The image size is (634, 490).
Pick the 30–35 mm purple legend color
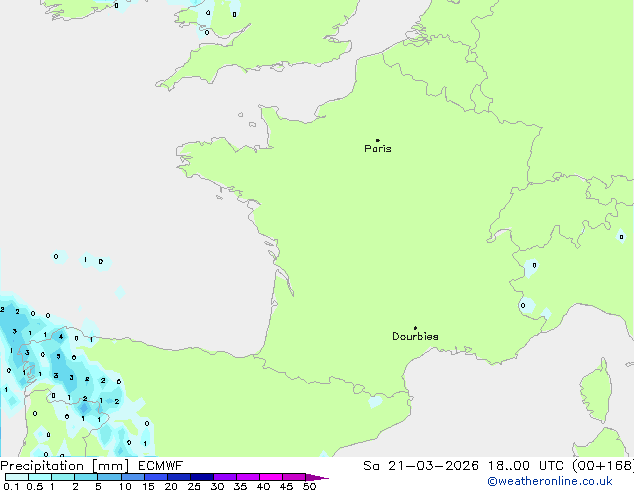225,477
